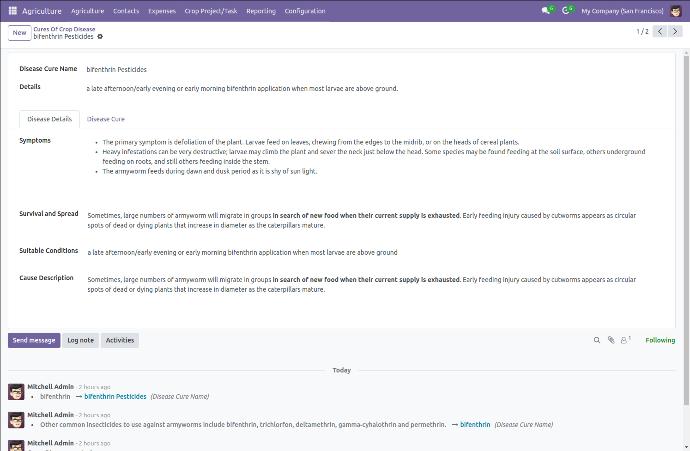Open Mitchell Admin user avatar menu

tap(677, 11)
